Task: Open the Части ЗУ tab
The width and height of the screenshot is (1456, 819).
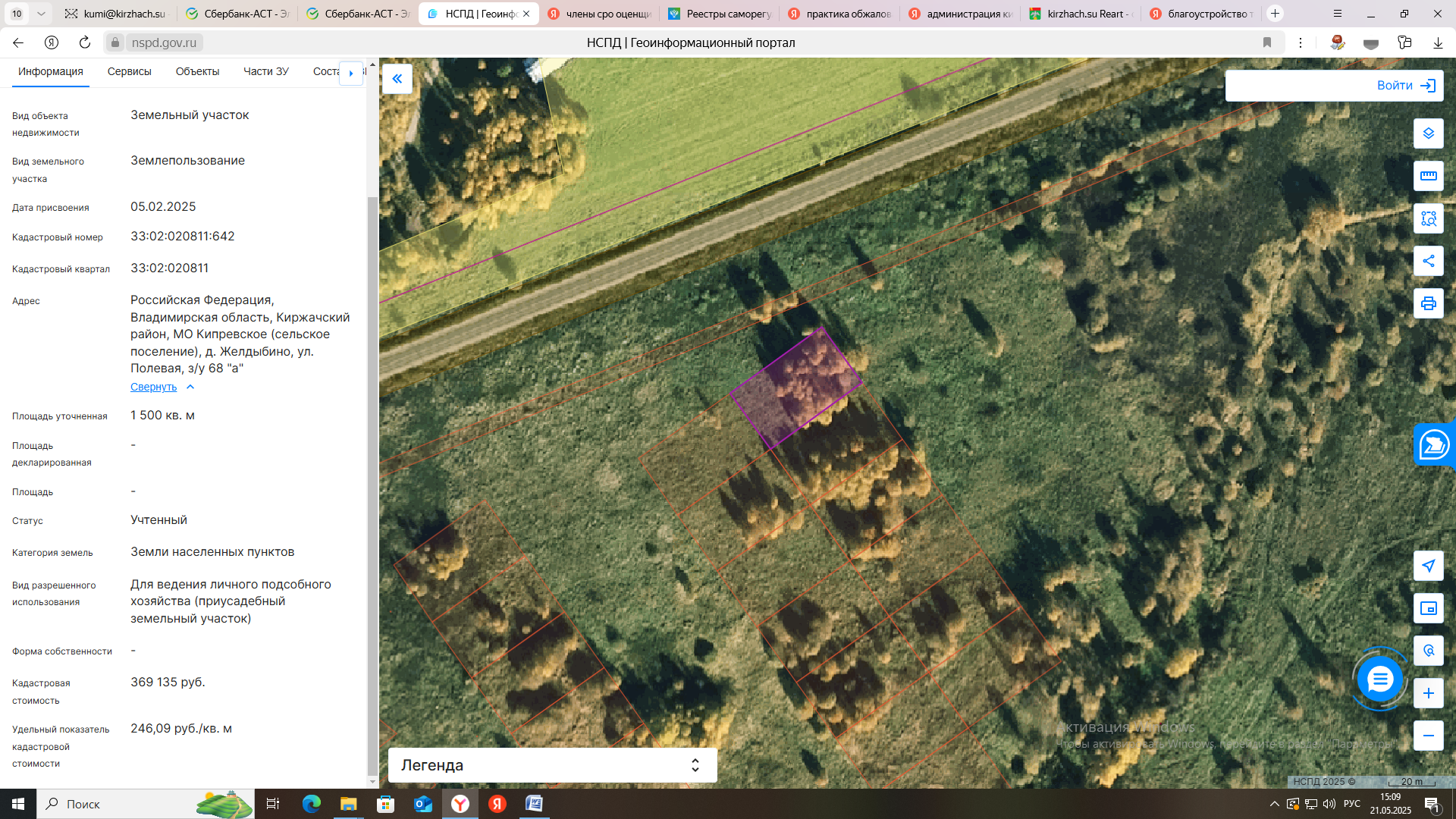Action: tap(265, 71)
